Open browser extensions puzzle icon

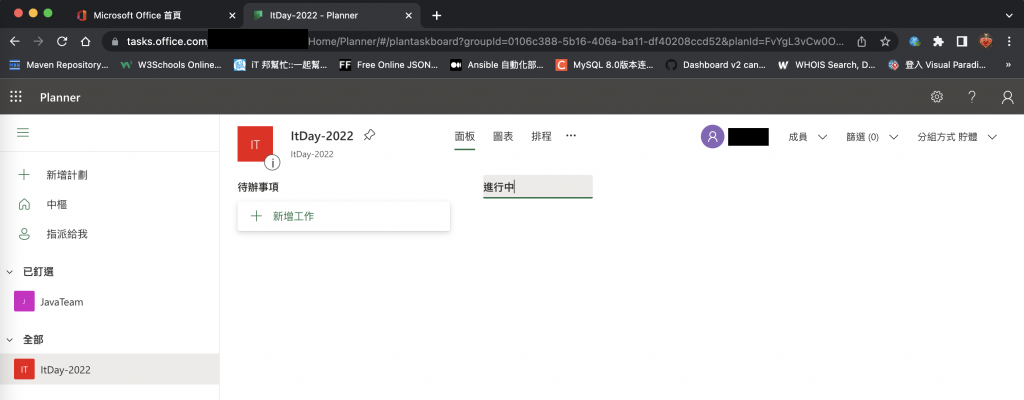click(938, 41)
